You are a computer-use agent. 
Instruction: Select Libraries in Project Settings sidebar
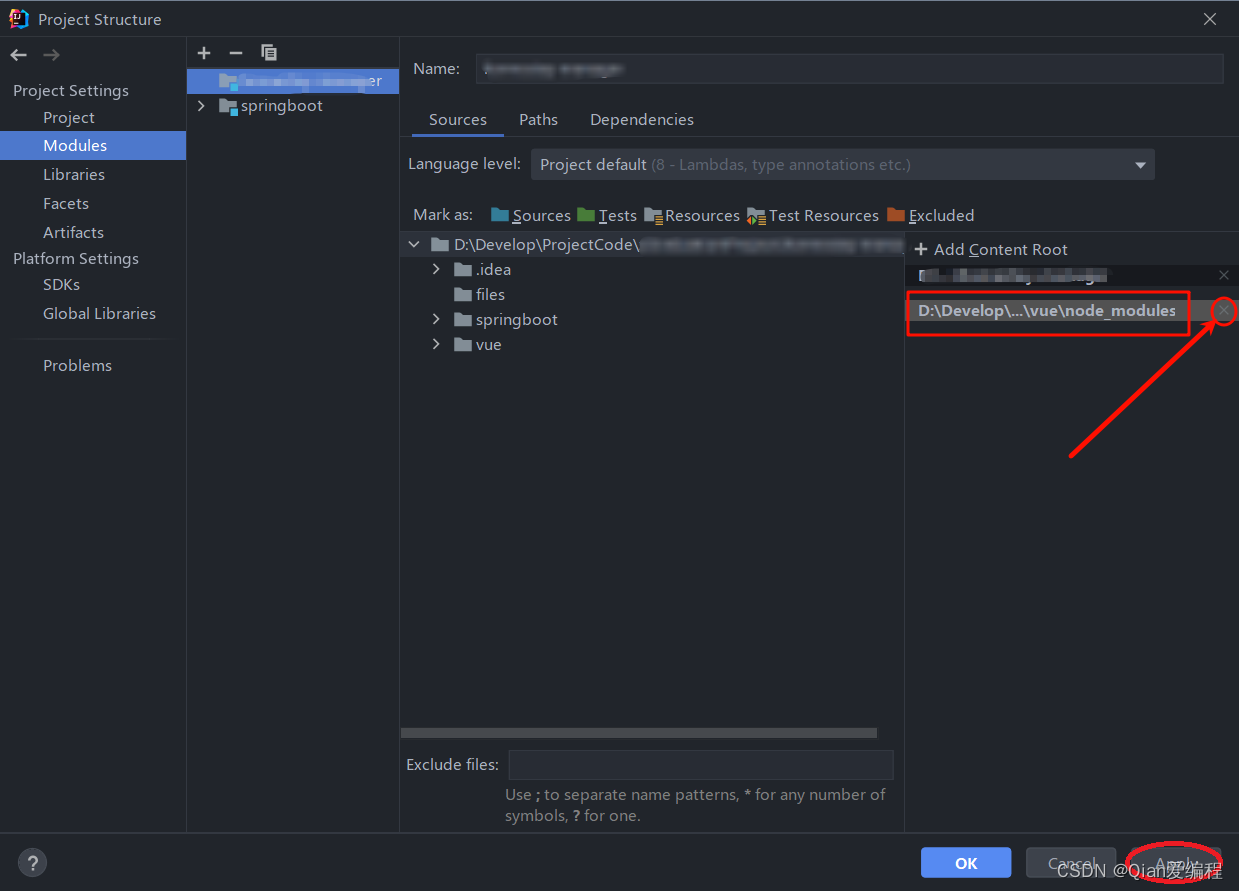point(74,174)
